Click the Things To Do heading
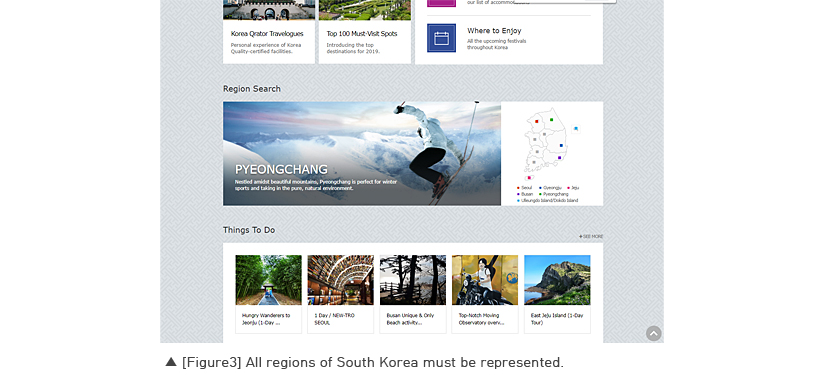The image size is (840, 375). pyautogui.click(x=249, y=230)
